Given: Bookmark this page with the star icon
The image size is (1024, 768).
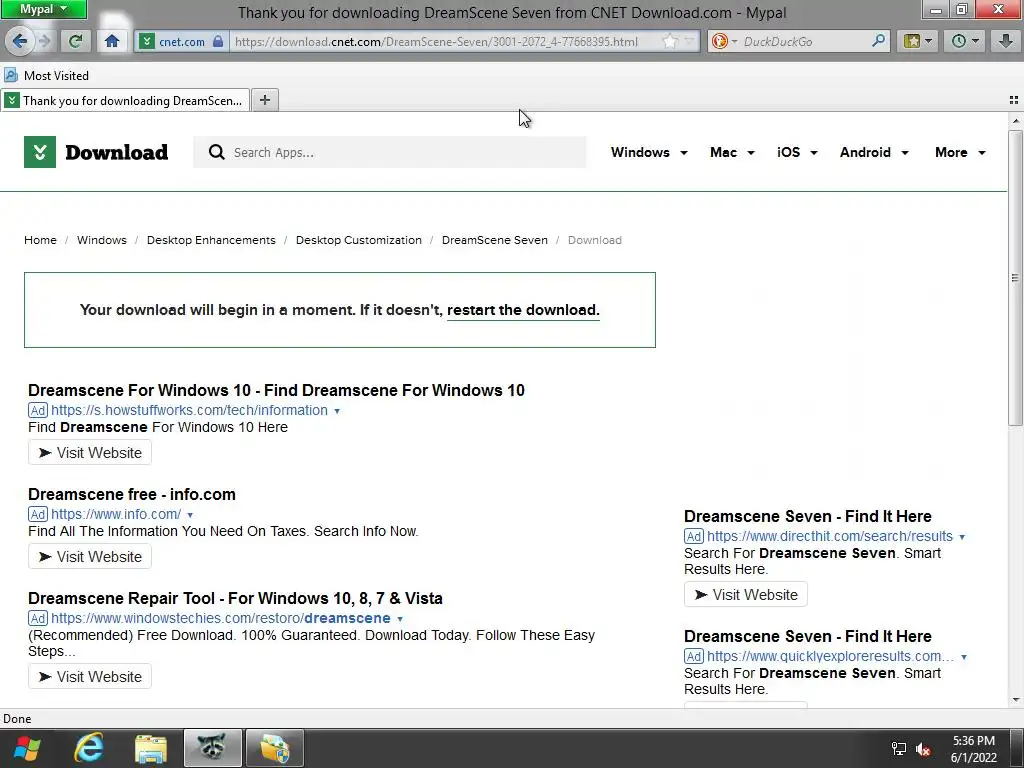Looking at the screenshot, I should click(671, 42).
